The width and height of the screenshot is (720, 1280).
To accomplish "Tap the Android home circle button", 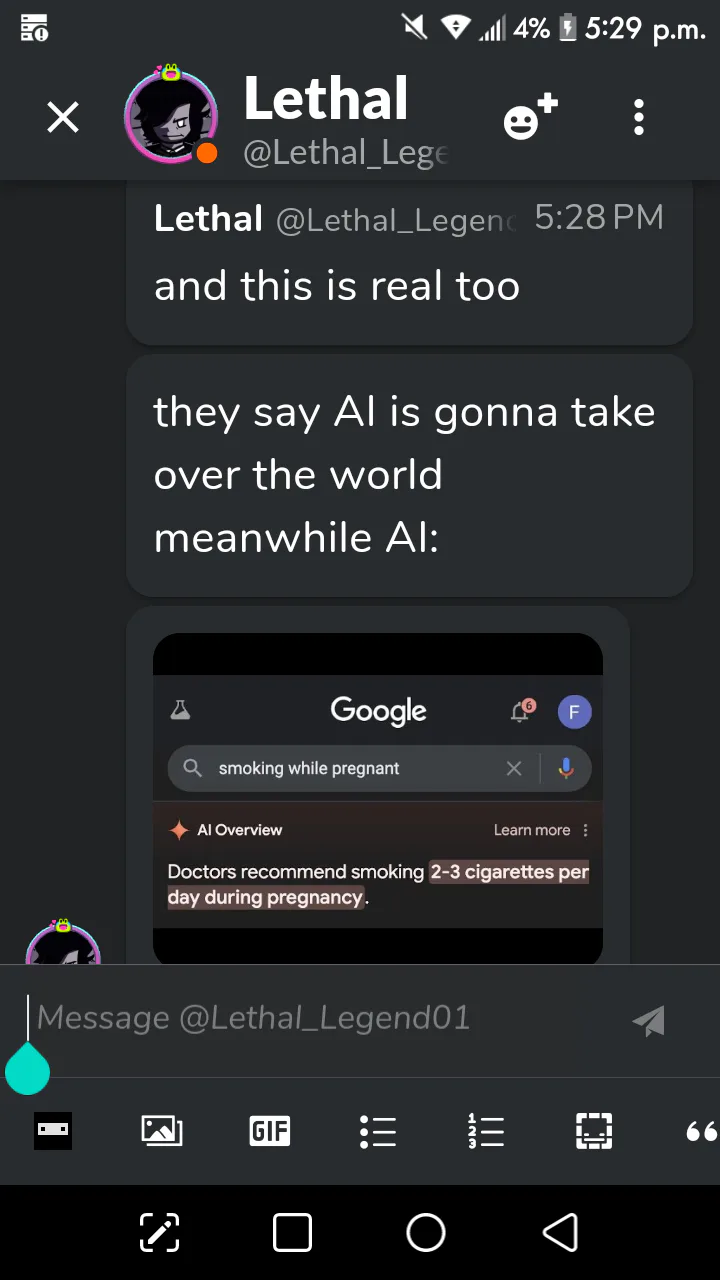I will (426, 1233).
